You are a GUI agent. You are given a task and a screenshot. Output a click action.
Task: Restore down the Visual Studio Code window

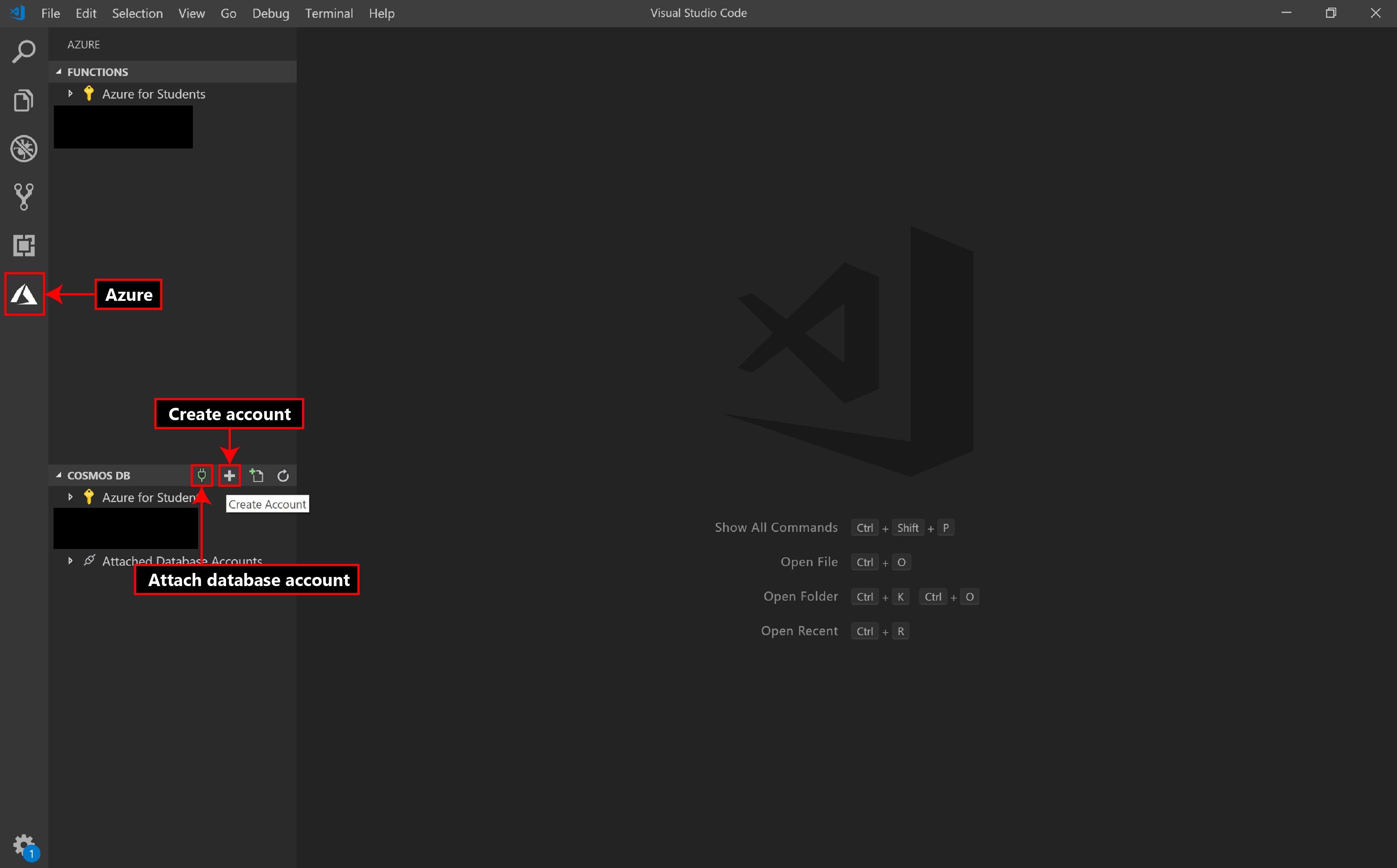coord(1331,13)
